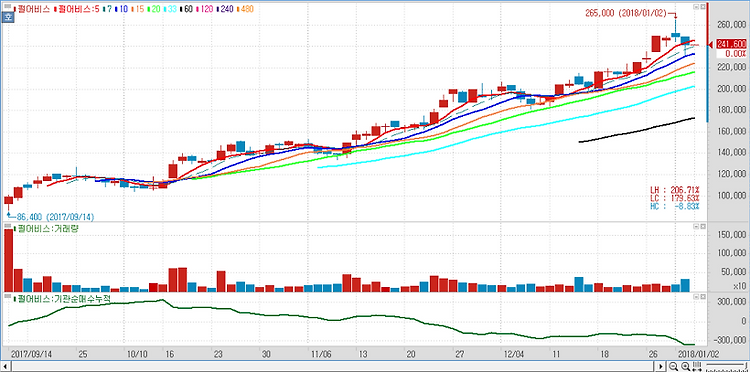The width and height of the screenshot is (750, 372).
Task: Click the price panel maximize icon
Action: (x=703, y=7)
